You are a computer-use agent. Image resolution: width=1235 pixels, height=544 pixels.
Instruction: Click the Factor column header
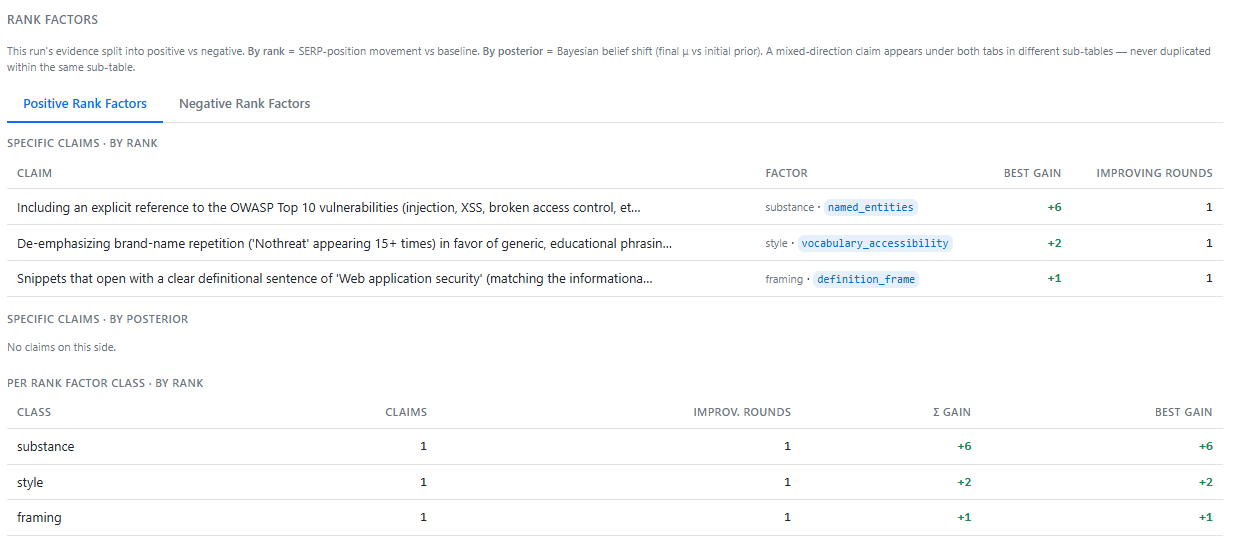(786, 173)
